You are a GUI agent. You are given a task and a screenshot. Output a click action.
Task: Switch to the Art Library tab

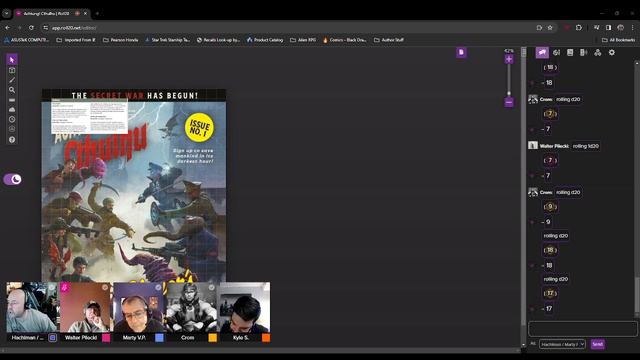[556, 53]
